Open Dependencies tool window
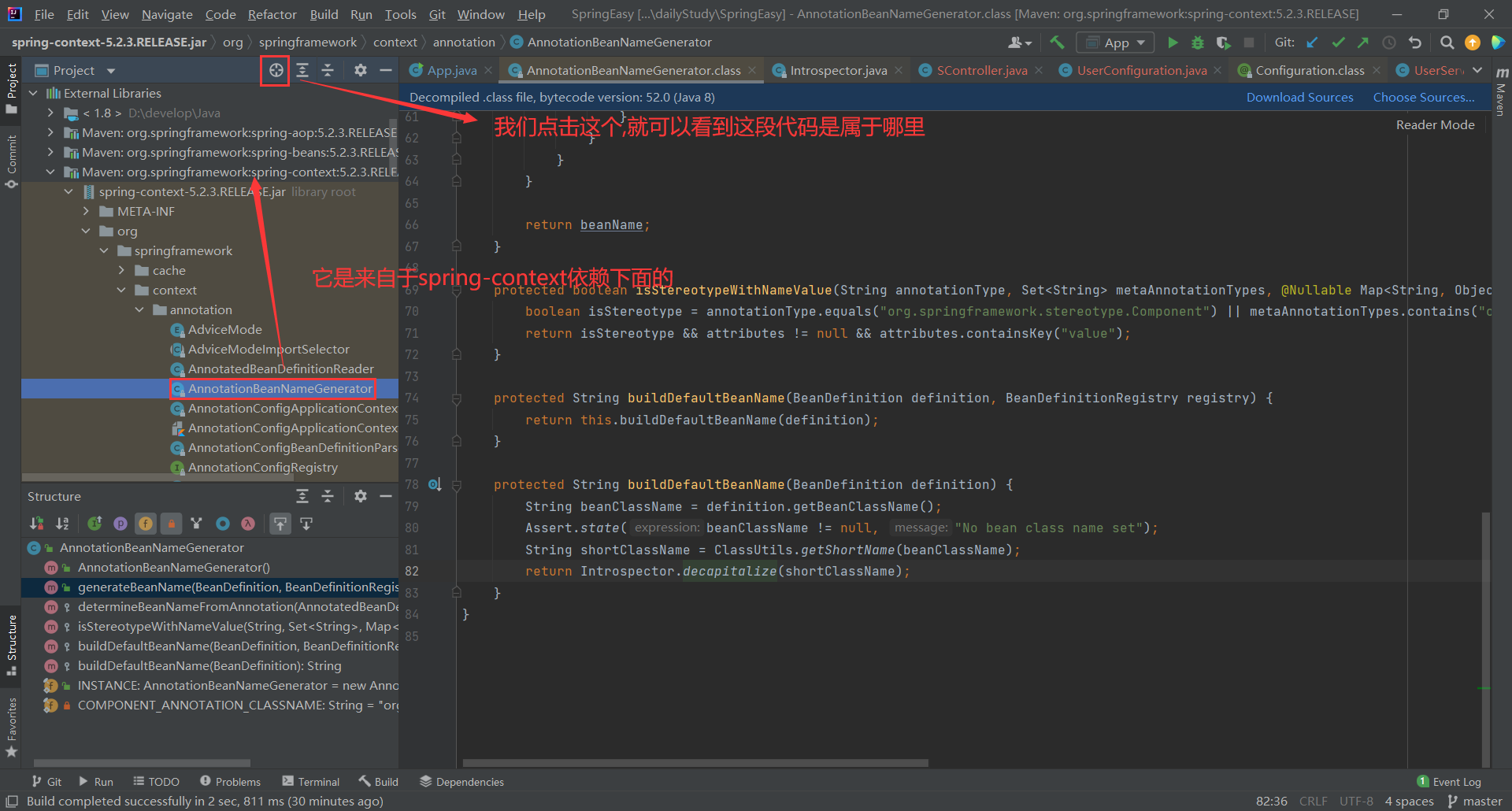Viewport: 1512px width, 811px height. click(x=461, y=781)
